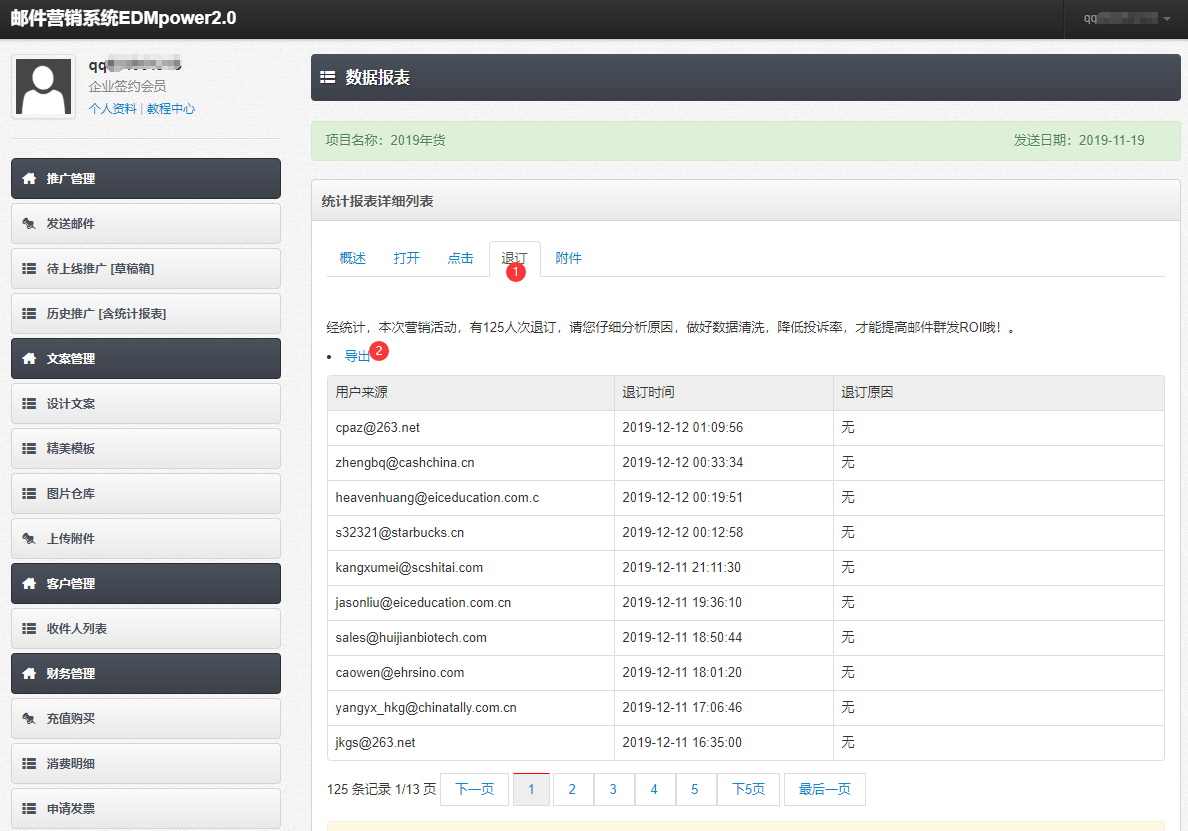Viewport: 1188px width, 831px height.
Task: Open the 教程中心 tutorial link
Action: 170,108
